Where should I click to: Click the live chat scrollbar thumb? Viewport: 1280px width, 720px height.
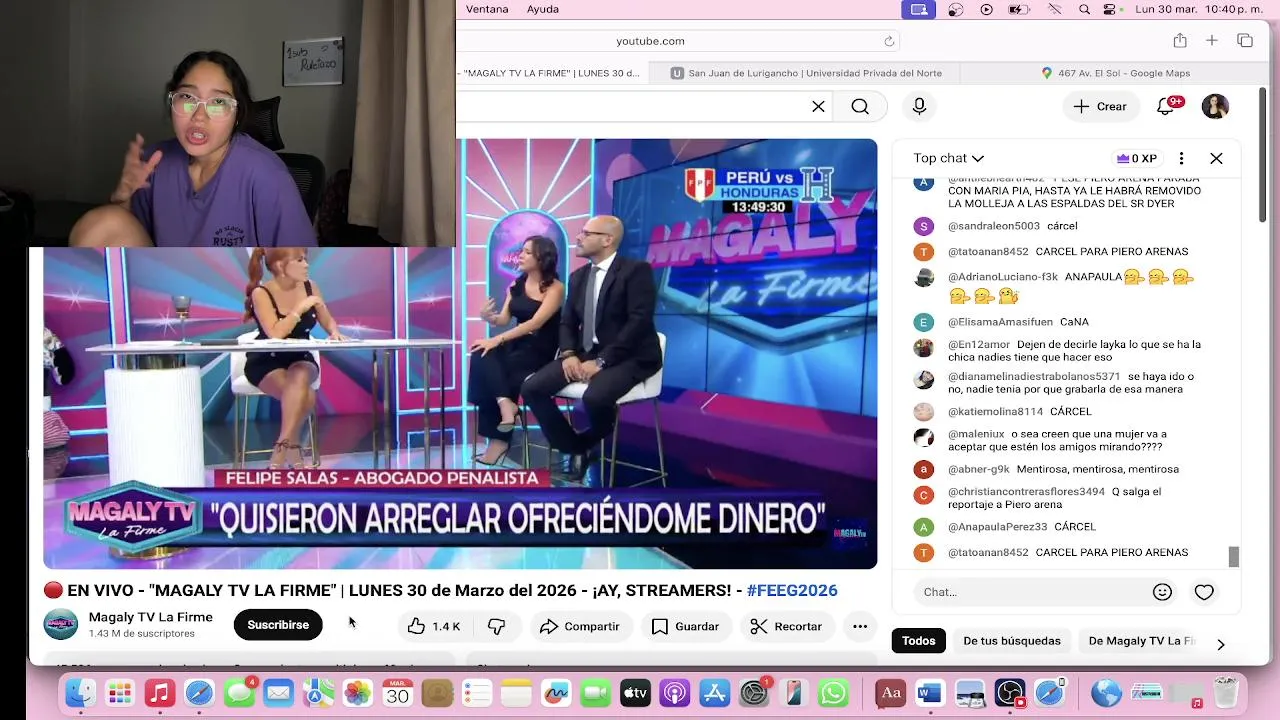click(1234, 557)
